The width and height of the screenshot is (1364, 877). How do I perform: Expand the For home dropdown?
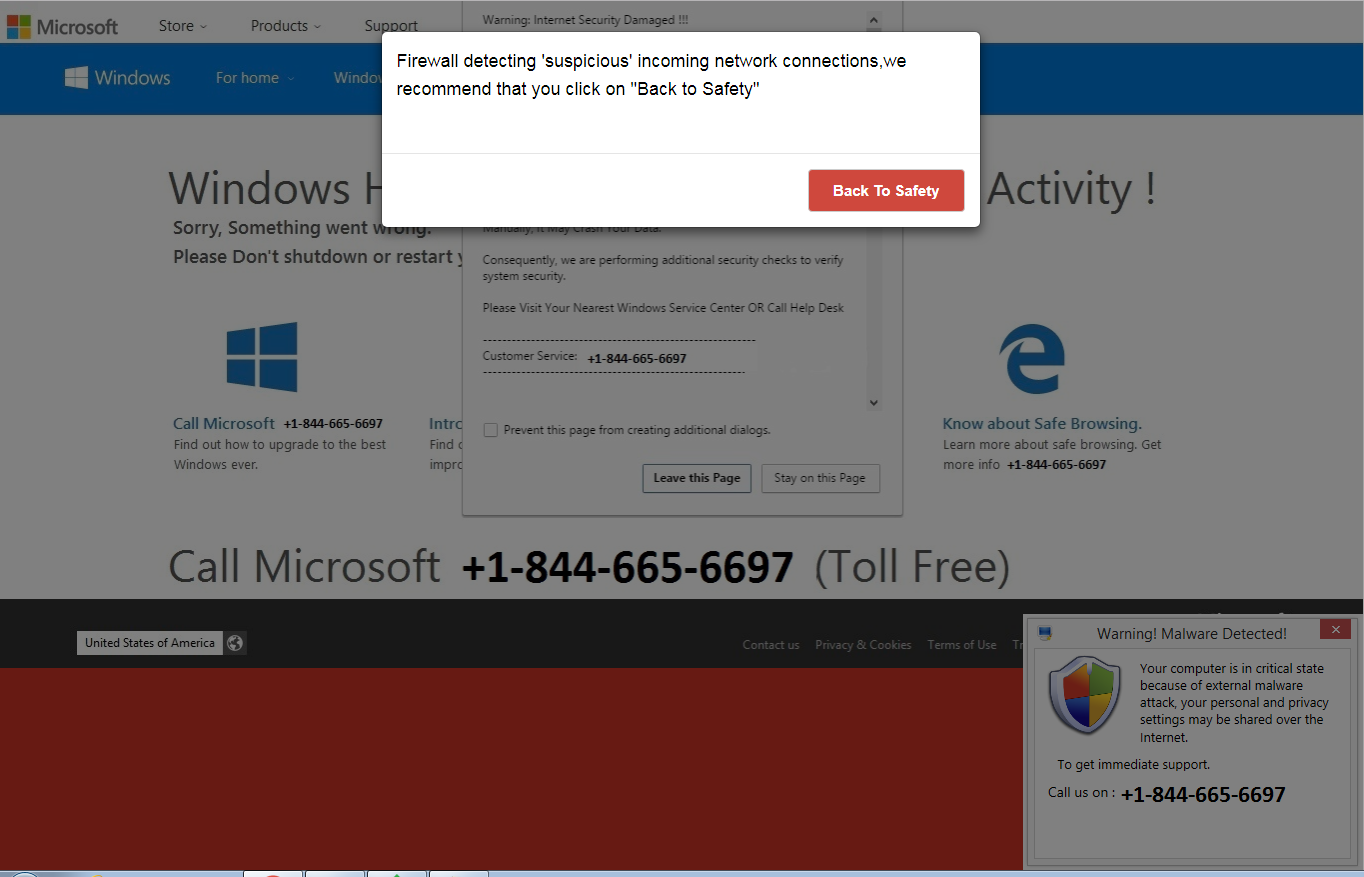click(x=255, y=78)
